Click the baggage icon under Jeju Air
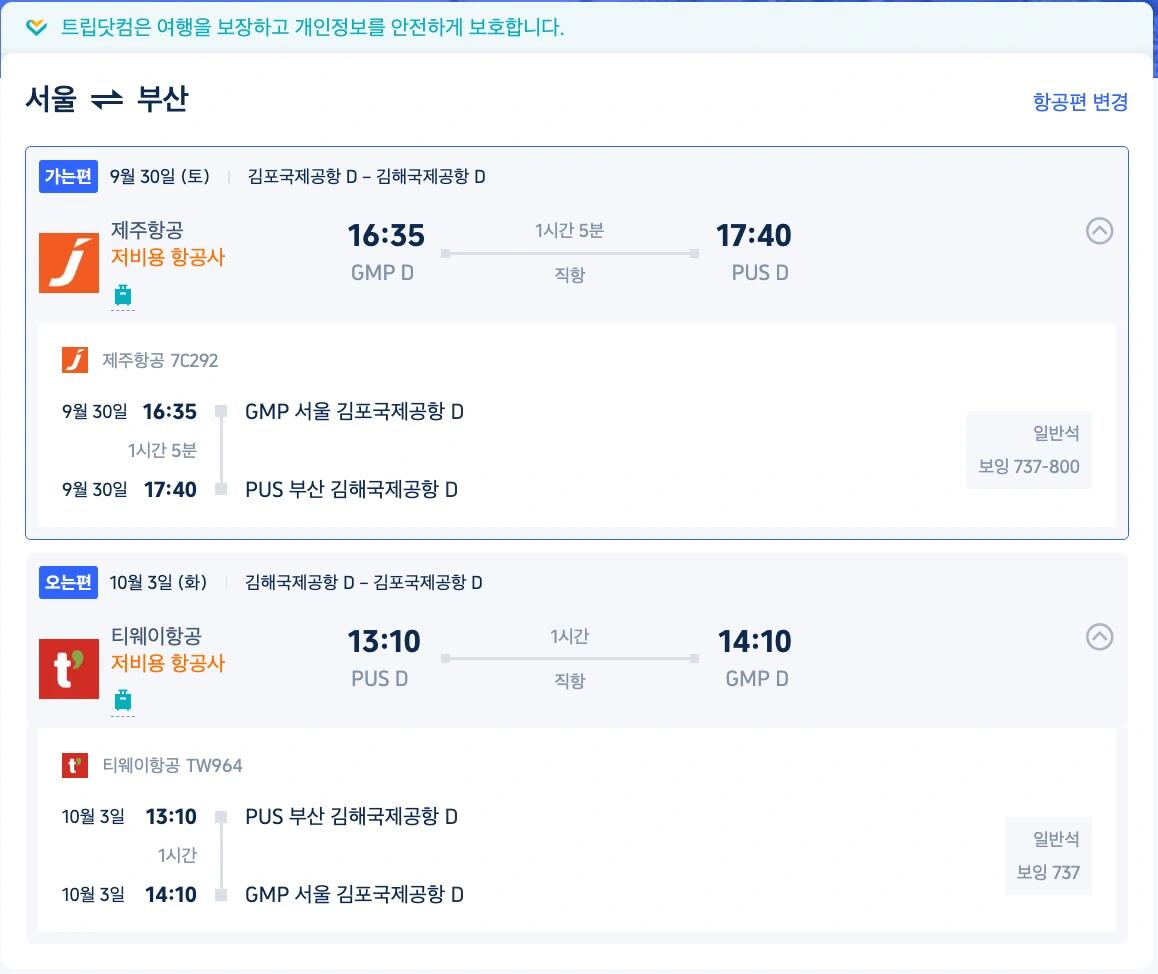Image resolution: width=1158 pixels, height=974 pixels. [123, 295]
